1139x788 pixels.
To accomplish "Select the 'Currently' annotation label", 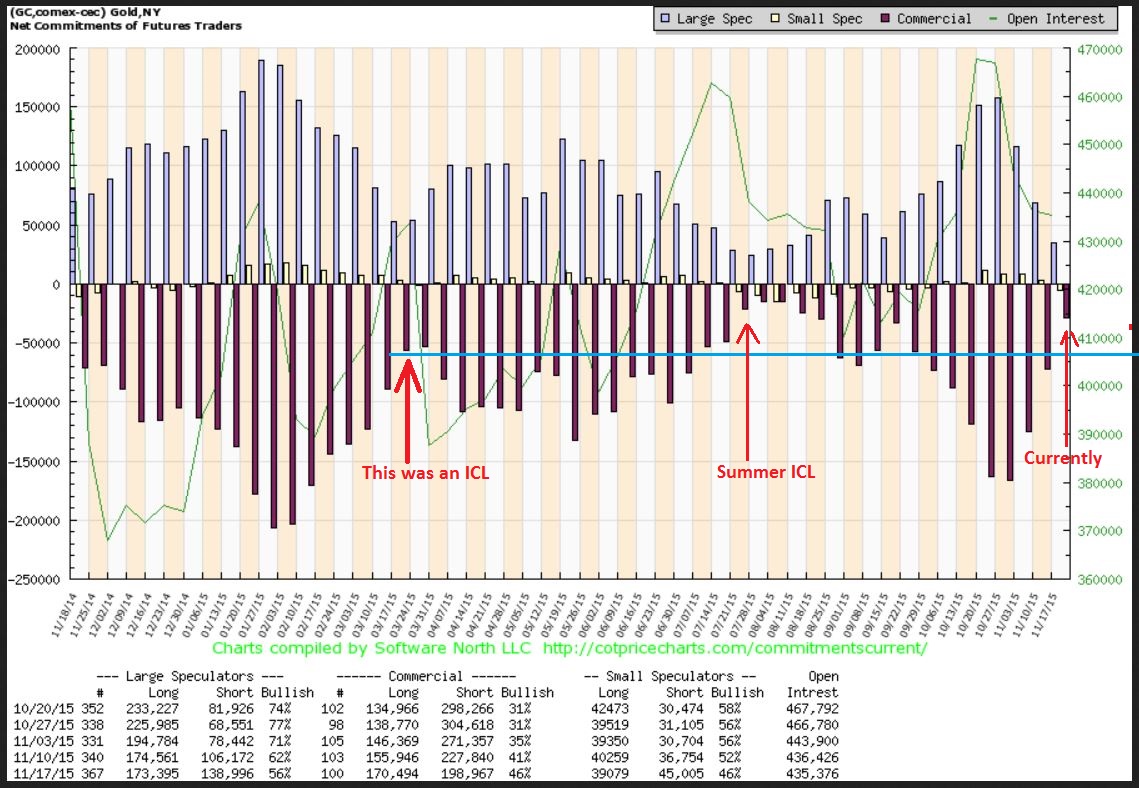I will [1062, 458].
